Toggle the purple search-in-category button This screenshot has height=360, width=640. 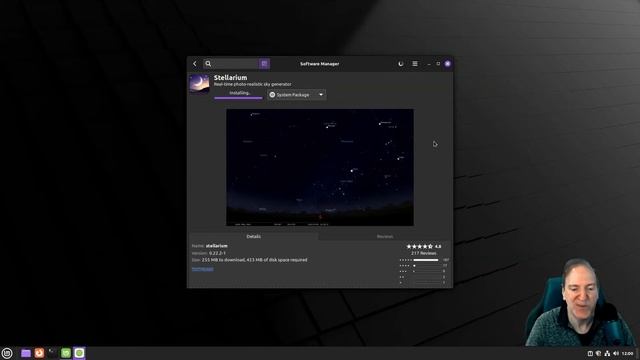pyautogui.click(x=264, y=64)
